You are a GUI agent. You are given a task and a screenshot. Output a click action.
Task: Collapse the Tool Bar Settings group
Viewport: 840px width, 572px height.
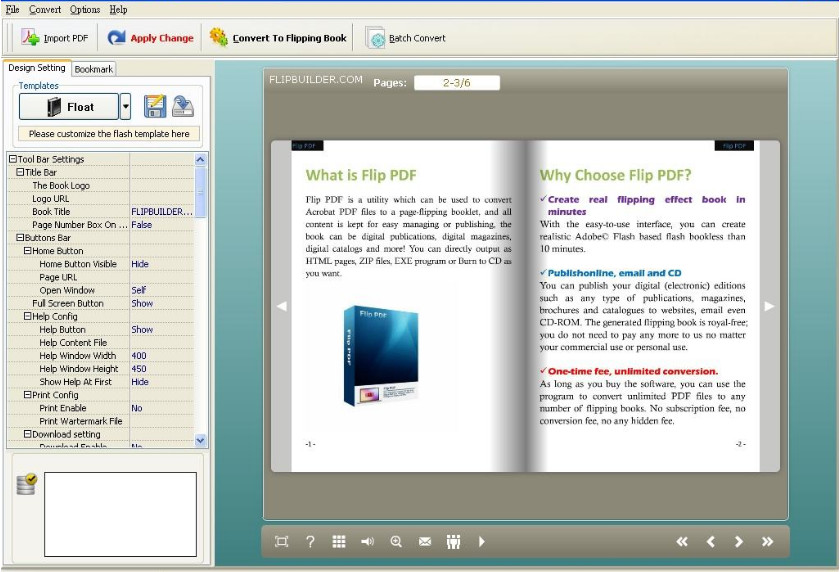coord(13,159)
